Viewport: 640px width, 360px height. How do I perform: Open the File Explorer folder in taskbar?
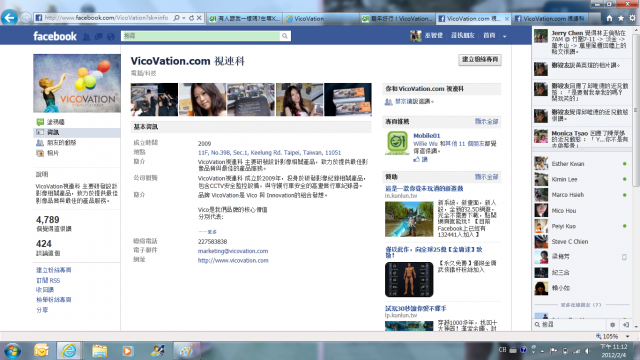click(x=99, y=351)
